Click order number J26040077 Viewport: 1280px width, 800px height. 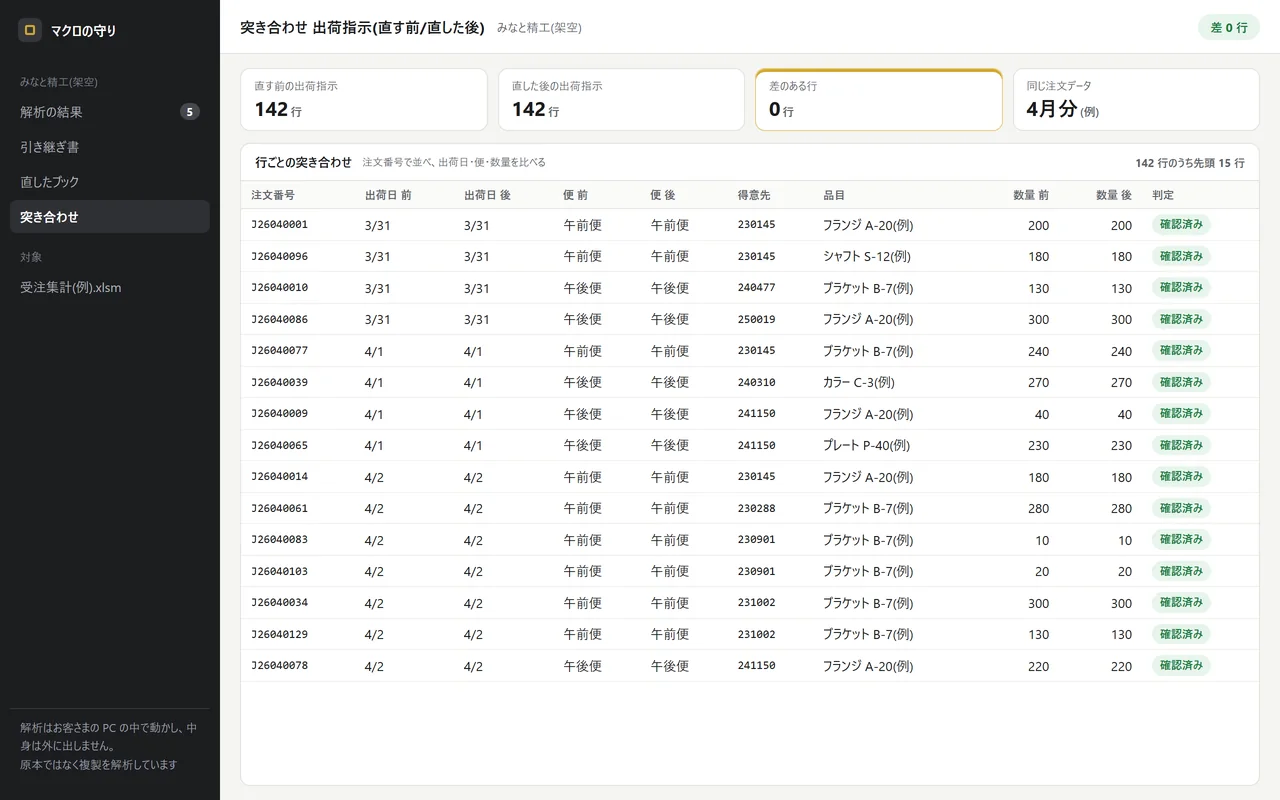[280, 351]
